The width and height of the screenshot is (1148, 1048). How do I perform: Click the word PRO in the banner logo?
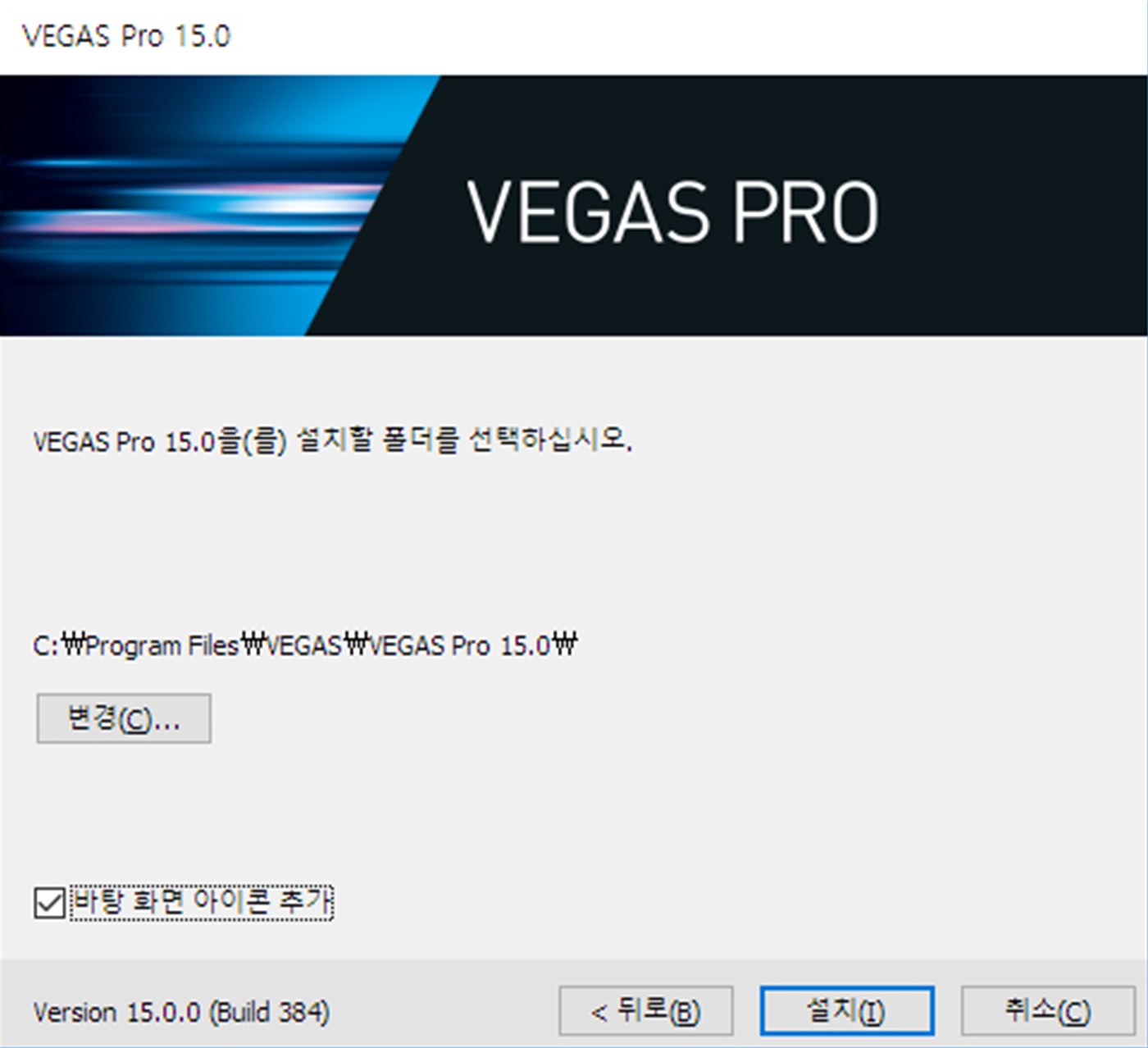[x=805, y=212]
